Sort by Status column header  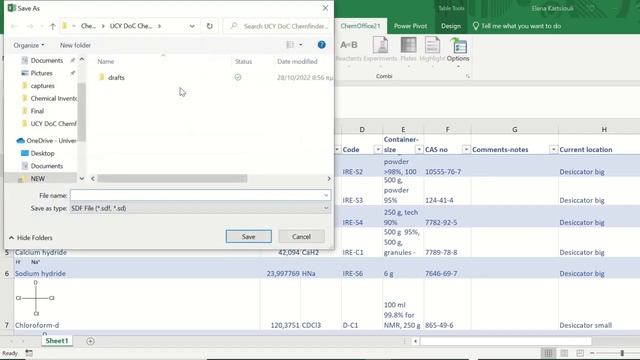tap(243, 62)
